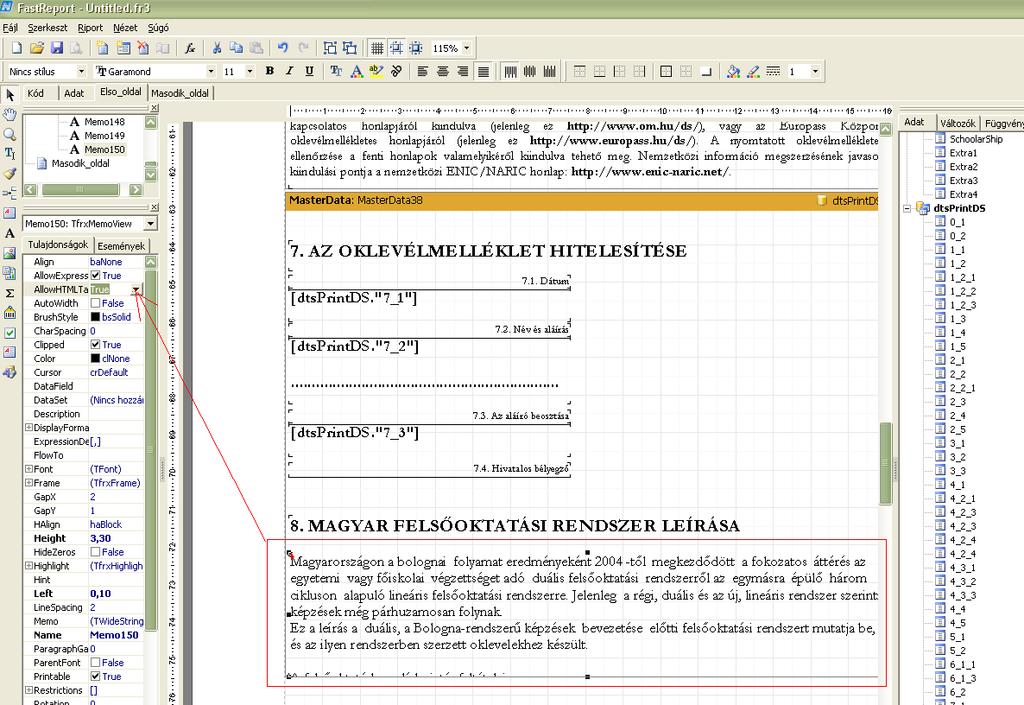This screenshot has width=1024, height=705.
Task: Open the AllowHTMLTags value dropdown
Action: coord(135,290)
